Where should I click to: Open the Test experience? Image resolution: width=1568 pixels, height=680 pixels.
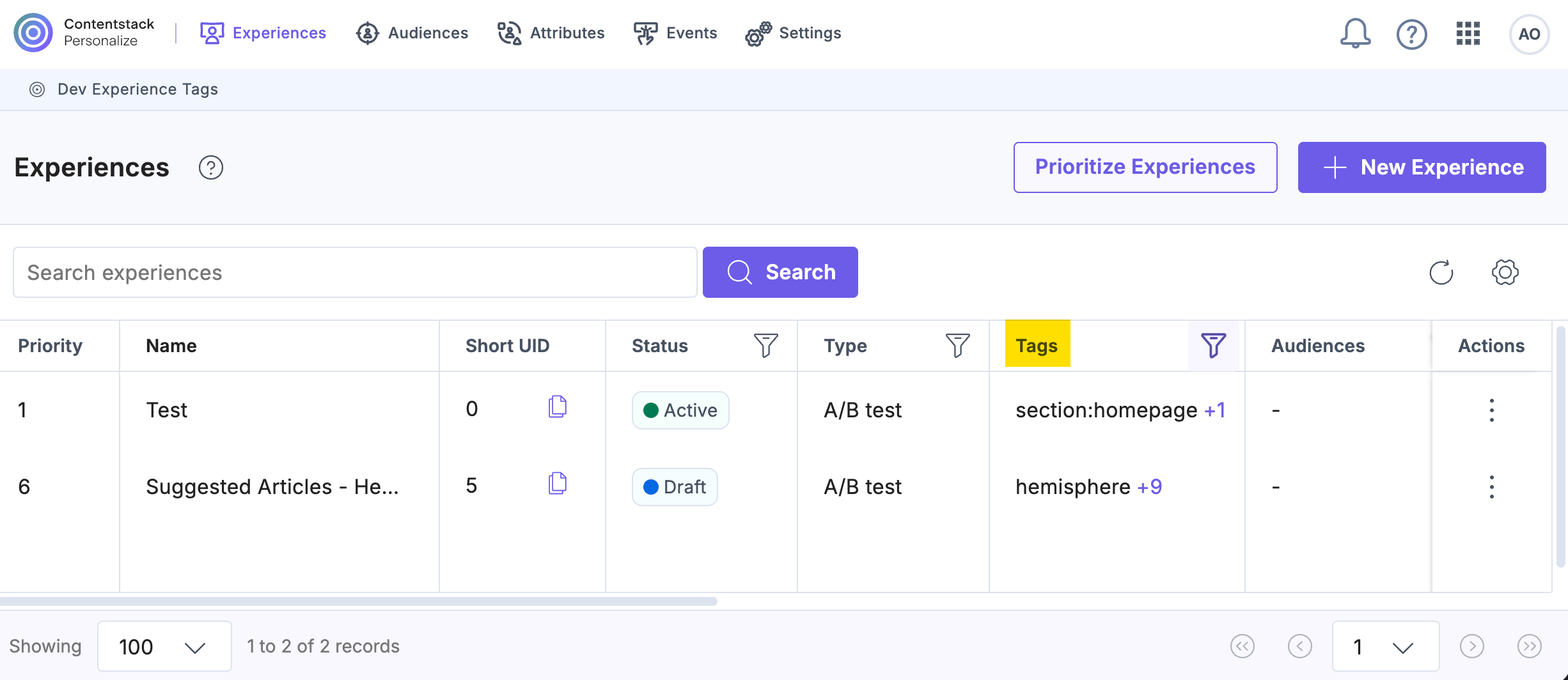point(166,410)
